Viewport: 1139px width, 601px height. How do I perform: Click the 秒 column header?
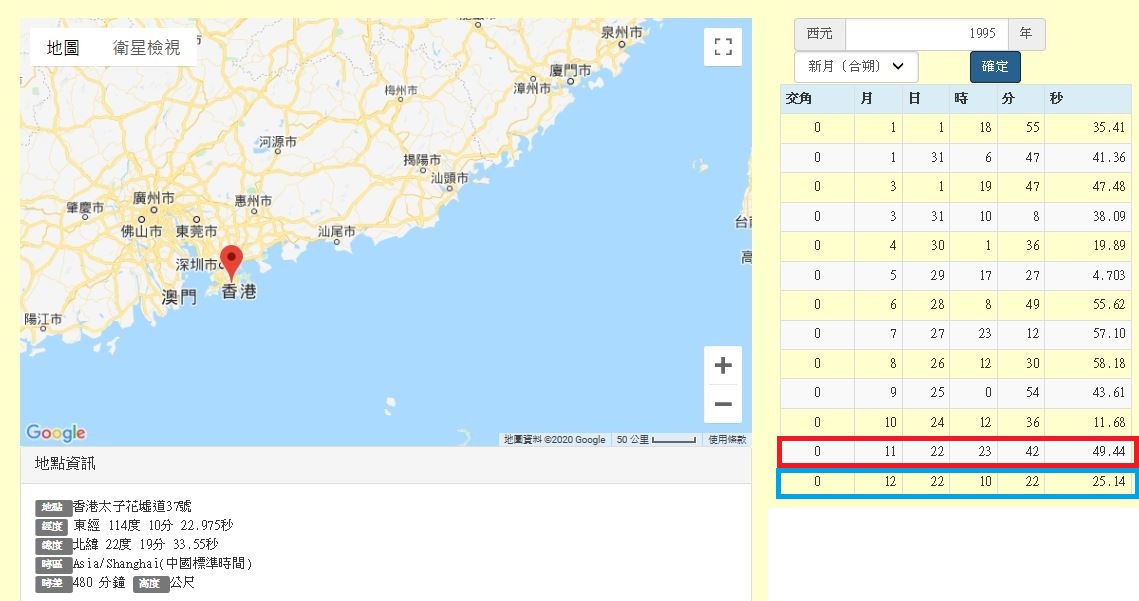[x=1056, y=98]
